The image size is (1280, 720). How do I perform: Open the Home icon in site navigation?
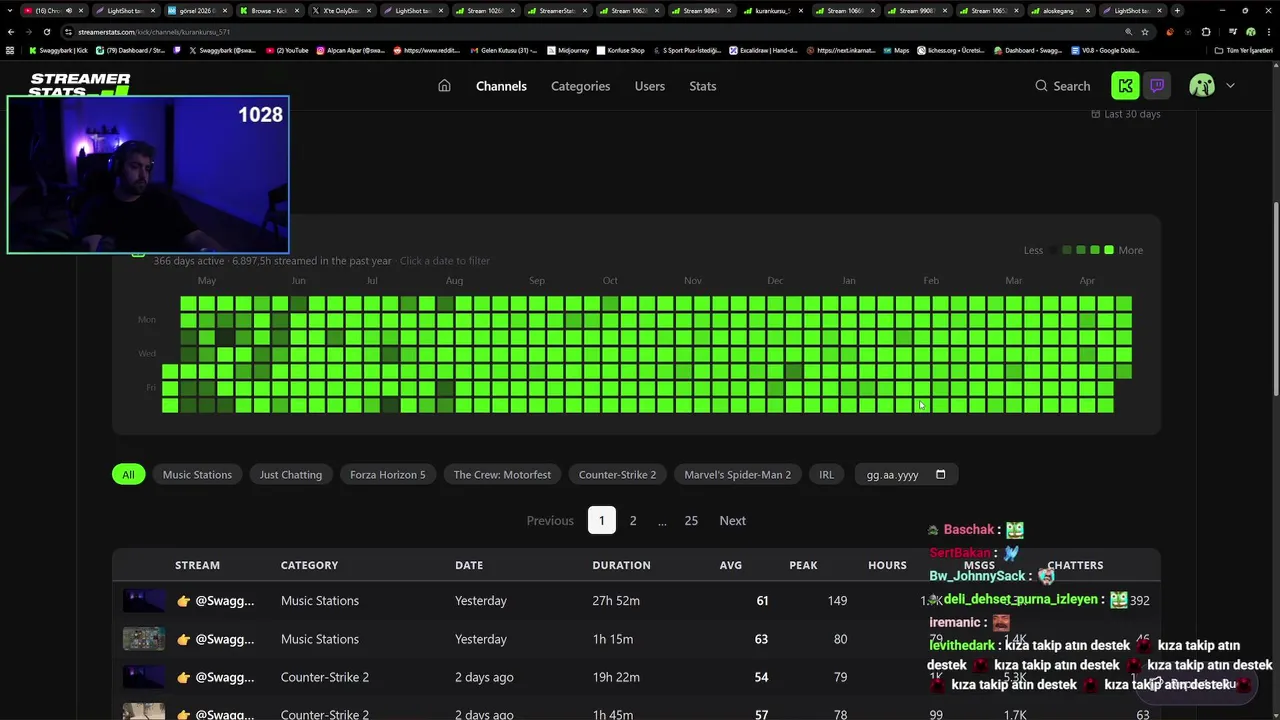[x=444, y=86]
